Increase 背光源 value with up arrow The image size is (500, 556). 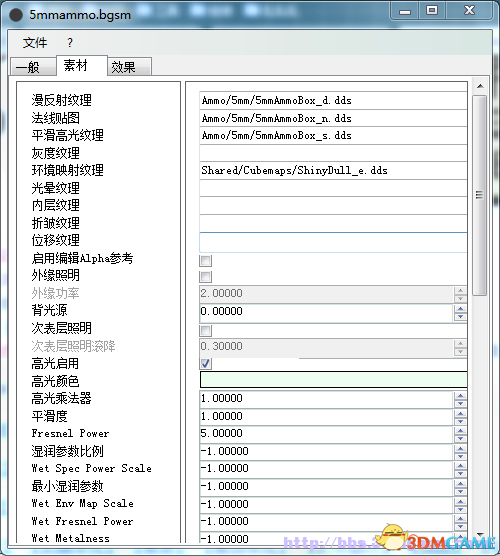(460, 308)
